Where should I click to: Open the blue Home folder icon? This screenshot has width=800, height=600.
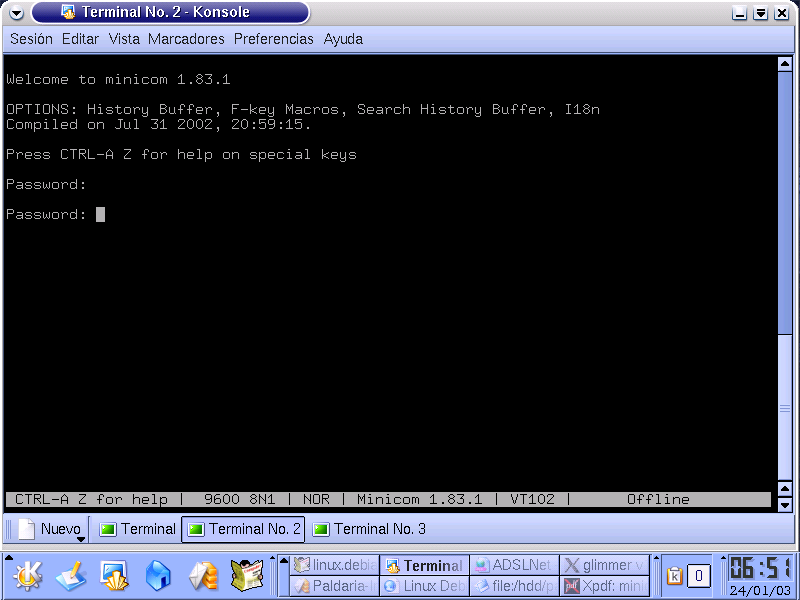point(158,576)
